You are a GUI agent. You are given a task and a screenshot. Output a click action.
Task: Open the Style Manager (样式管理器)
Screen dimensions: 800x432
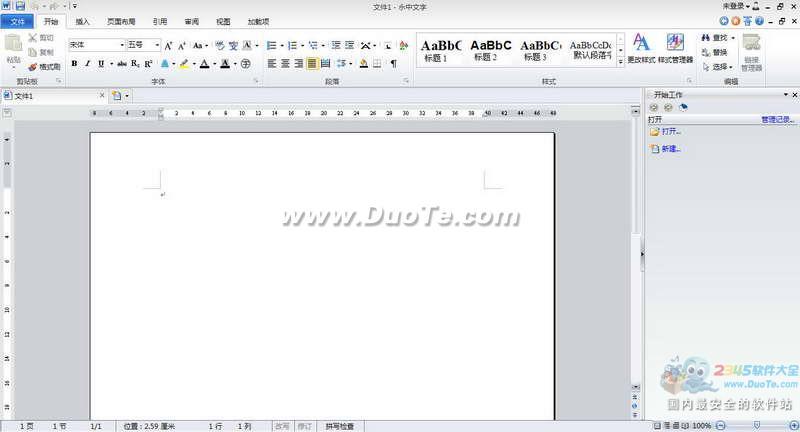point(675,48)
